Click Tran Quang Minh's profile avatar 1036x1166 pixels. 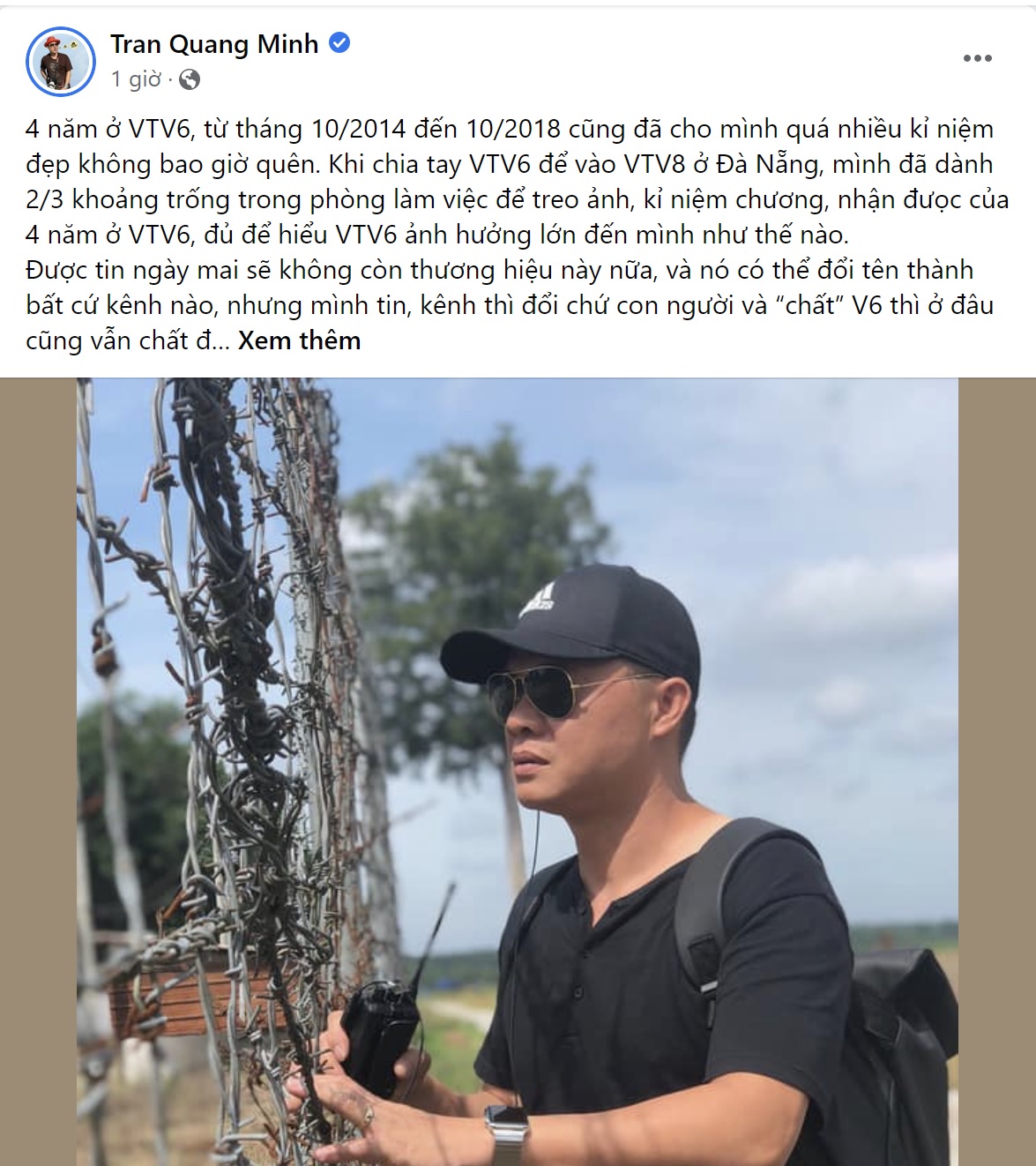click(61, 61)
